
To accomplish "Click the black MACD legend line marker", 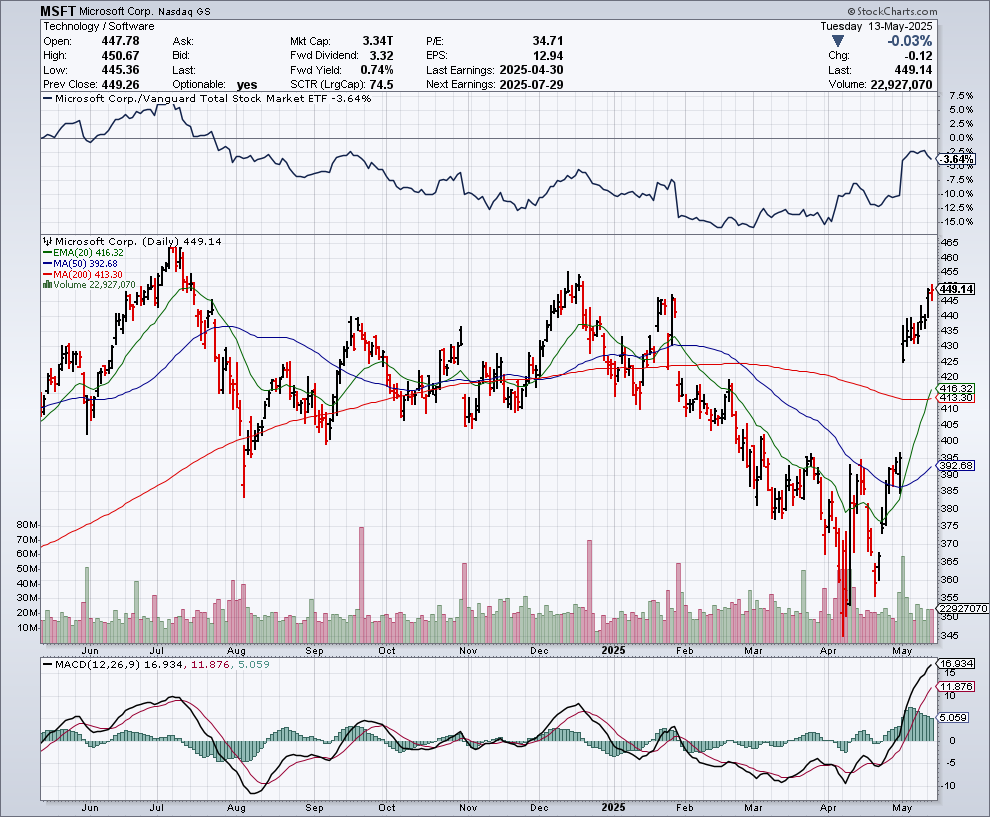I will tap(47, 665).
